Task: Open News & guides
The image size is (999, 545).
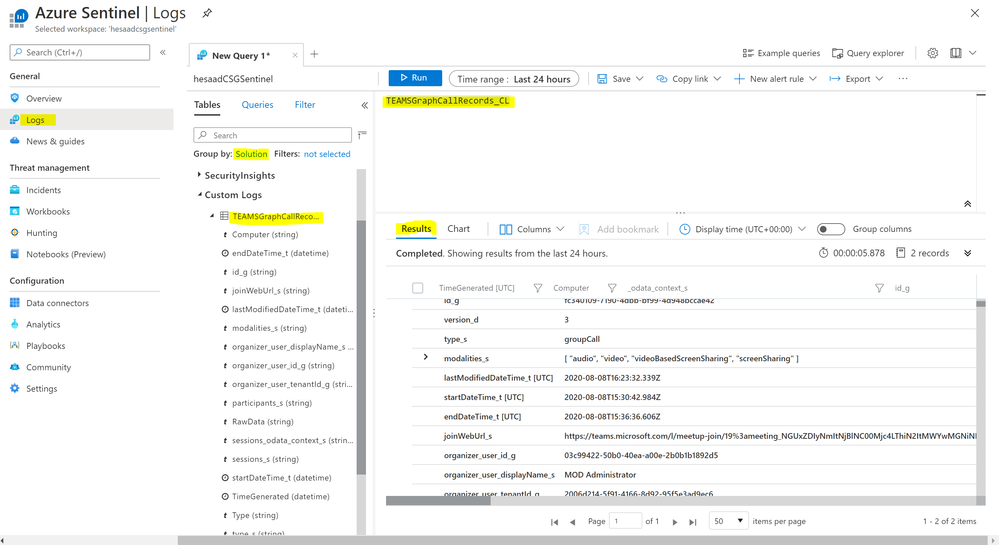Action: (55, 142)
